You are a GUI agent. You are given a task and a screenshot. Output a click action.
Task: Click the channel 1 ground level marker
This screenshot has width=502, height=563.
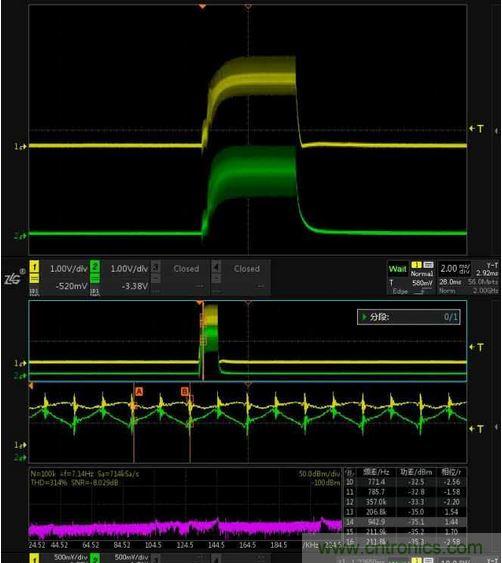(20, 146)
